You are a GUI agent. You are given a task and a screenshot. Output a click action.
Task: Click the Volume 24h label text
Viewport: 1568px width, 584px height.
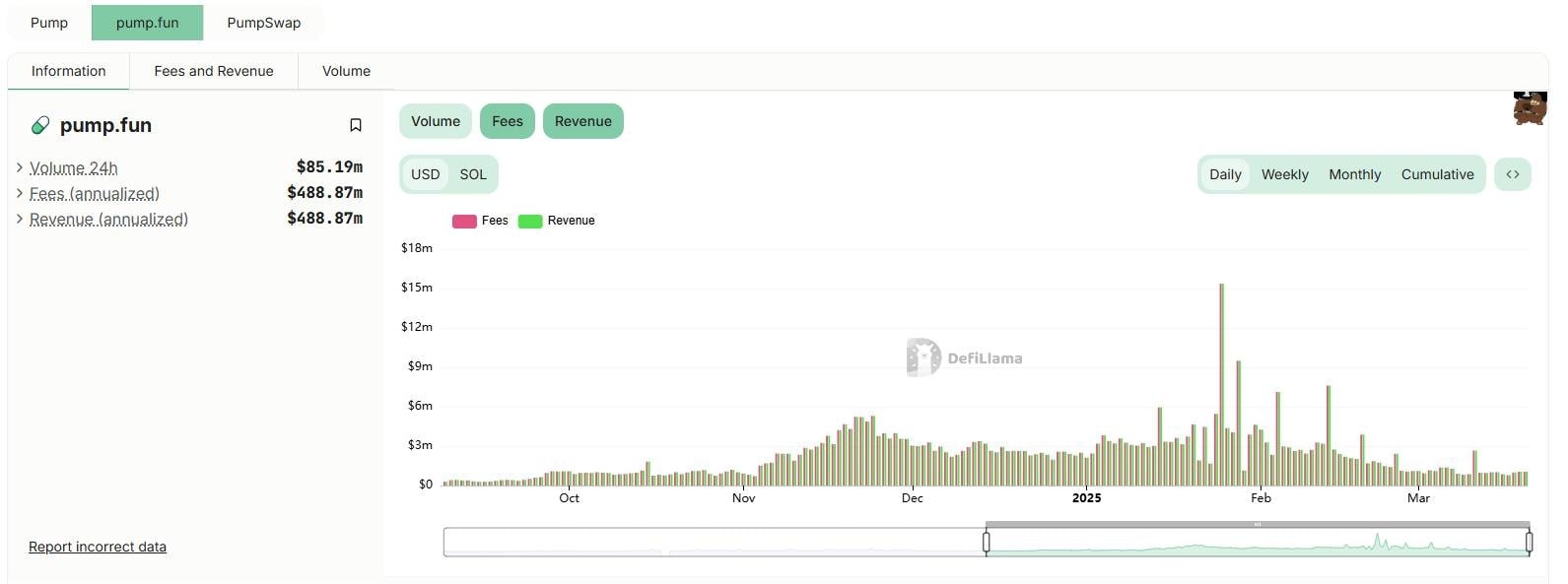pyautogui.click(x=74, y=168)
